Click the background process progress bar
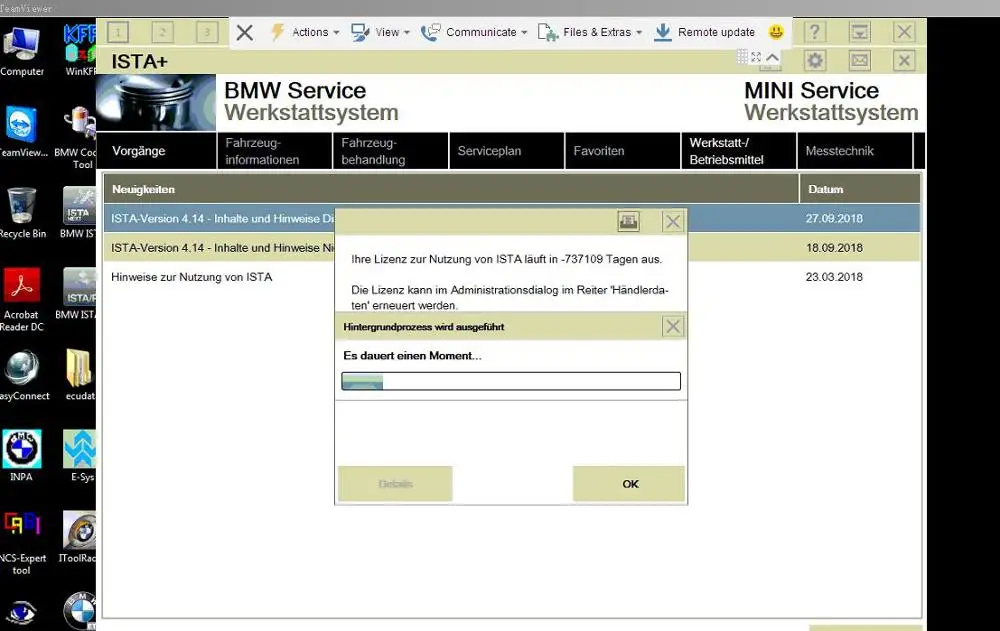This screenshot has height=631, width=1000. 511,381
